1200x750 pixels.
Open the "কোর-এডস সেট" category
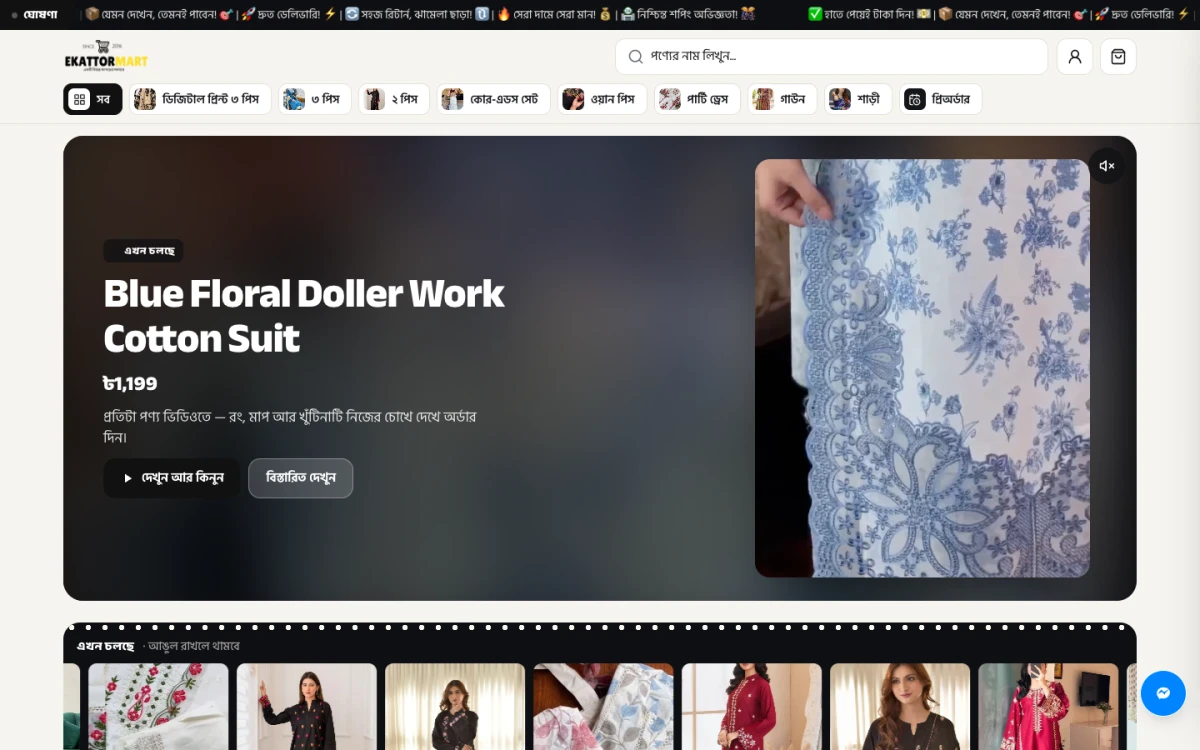tap(494, 99)
